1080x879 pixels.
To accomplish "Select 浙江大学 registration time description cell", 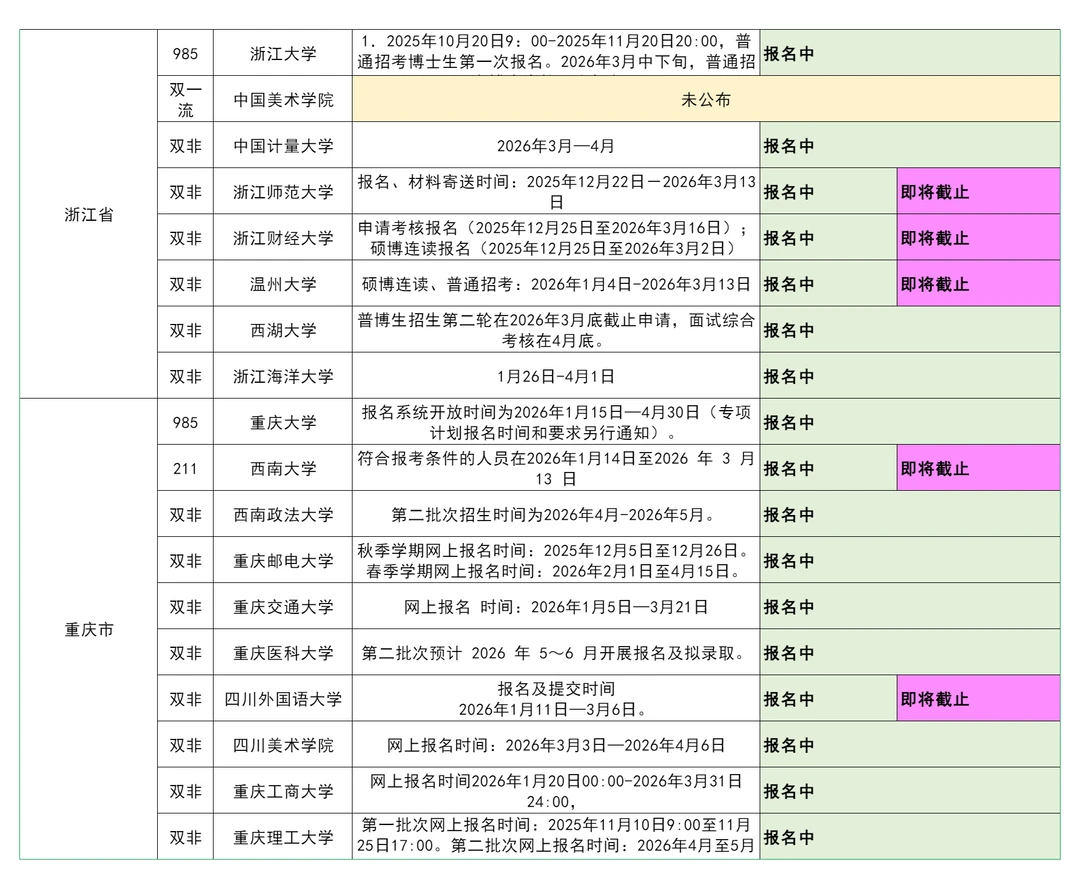I will pos(556,53).
